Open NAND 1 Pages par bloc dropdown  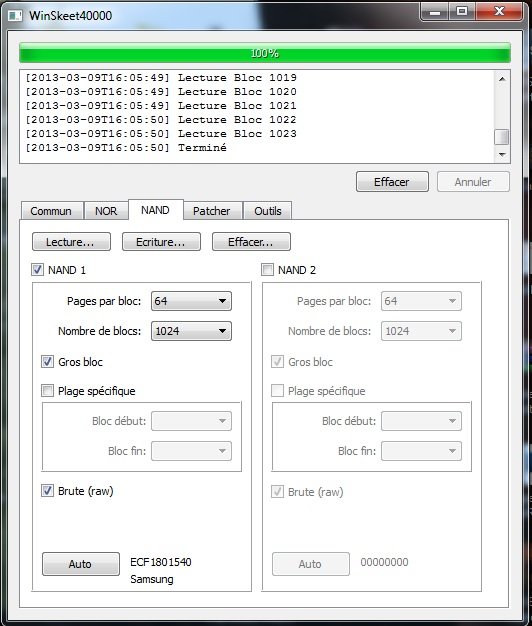[191, 301]
